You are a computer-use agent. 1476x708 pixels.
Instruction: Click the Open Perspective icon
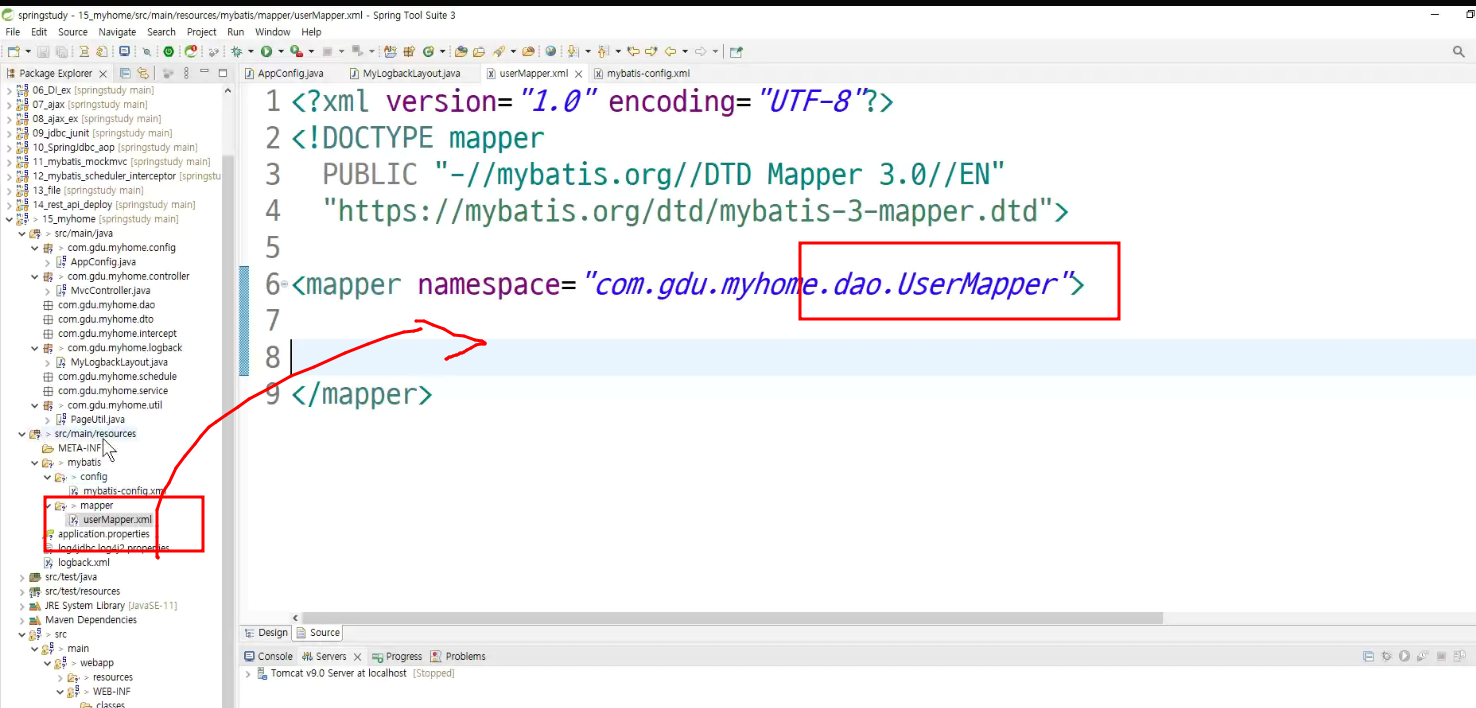pyautogui.click(x=736, y=51)
